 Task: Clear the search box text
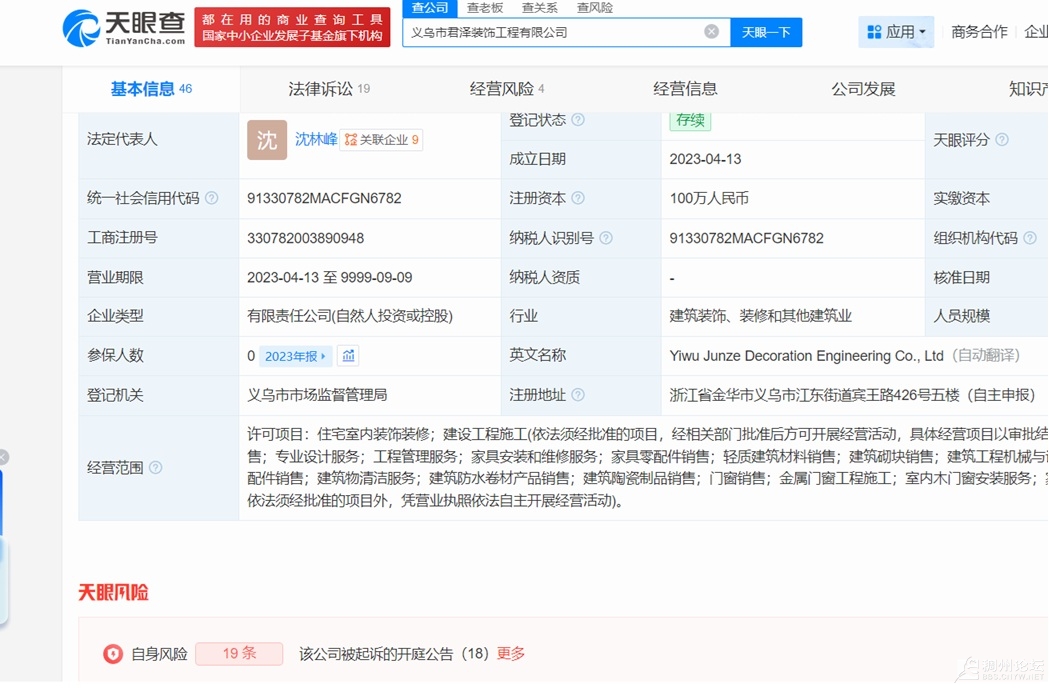click(711, 32)
